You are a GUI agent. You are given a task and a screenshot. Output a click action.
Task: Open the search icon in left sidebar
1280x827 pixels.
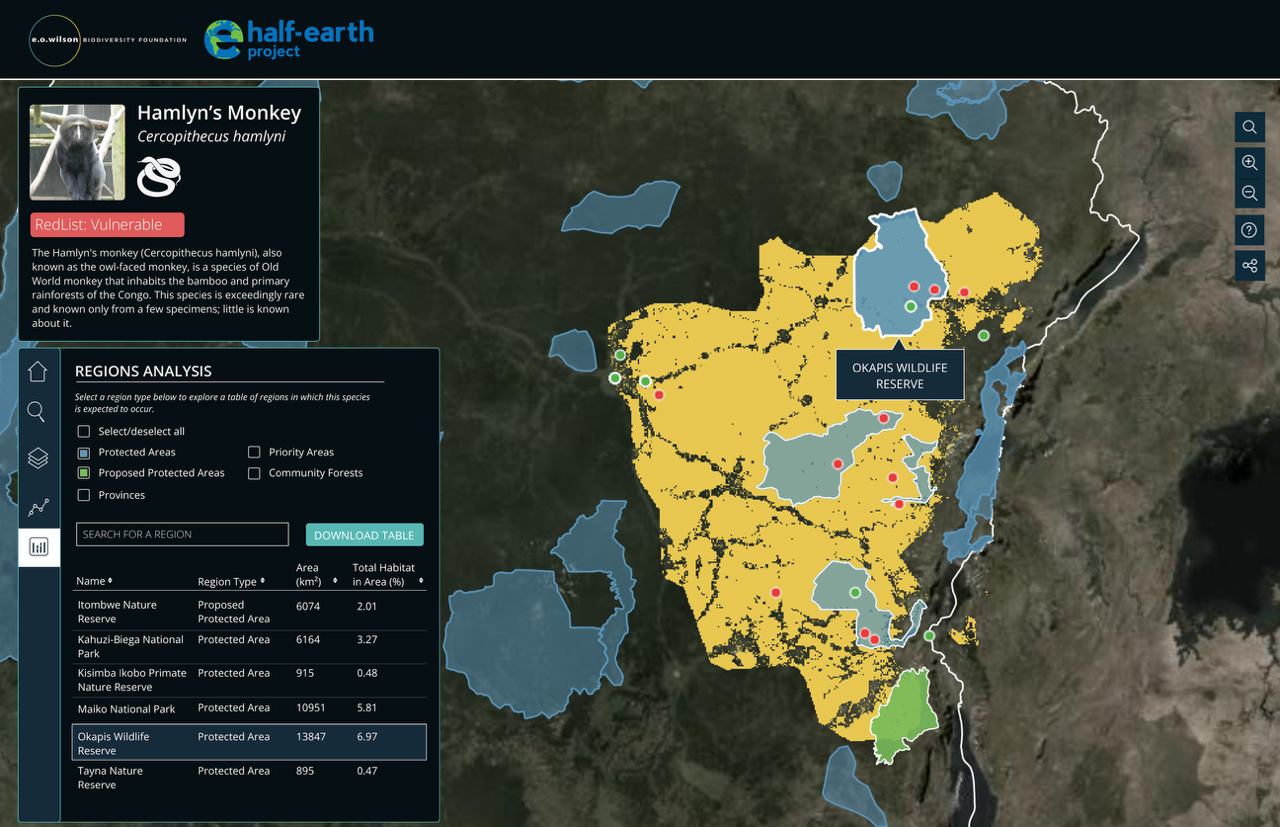click(x=37, y=412)
